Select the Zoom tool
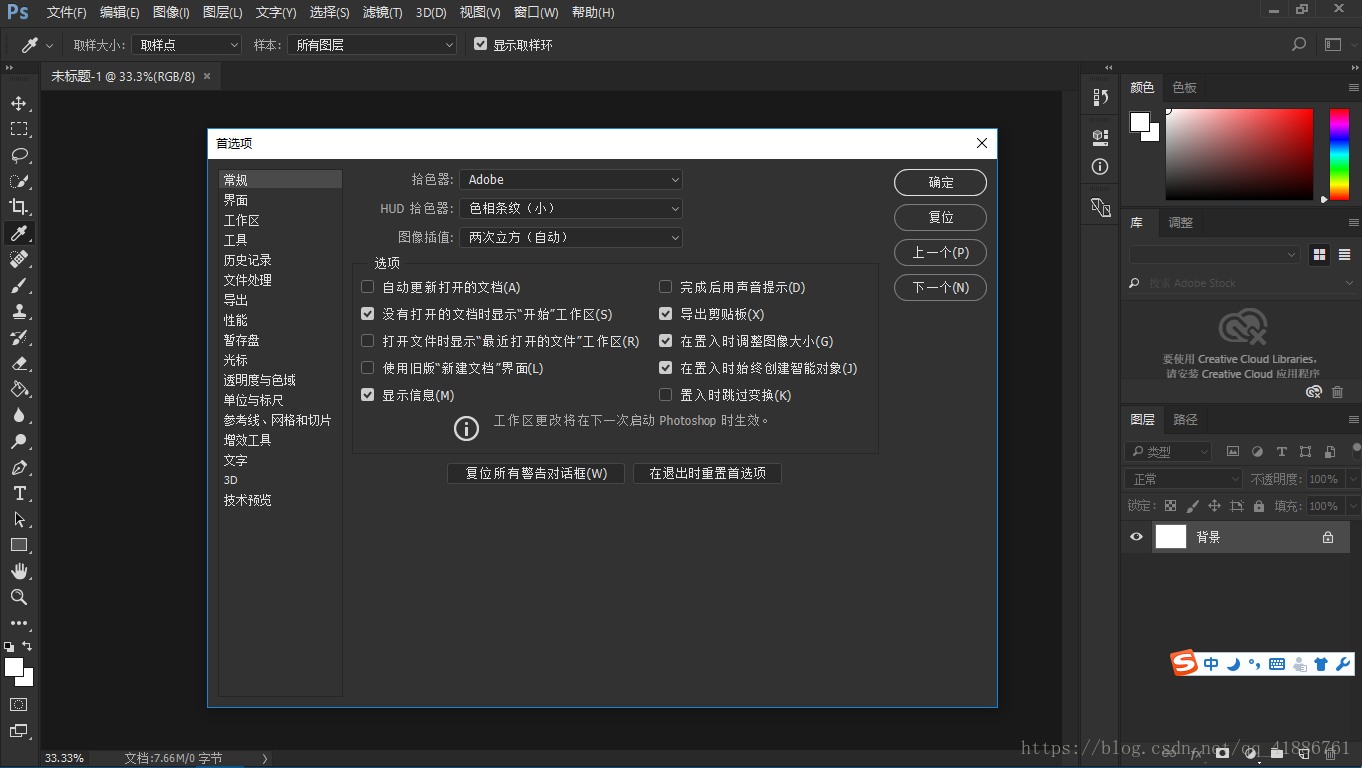The width and height of the screenshot is (1362, 768). point(19,597)
